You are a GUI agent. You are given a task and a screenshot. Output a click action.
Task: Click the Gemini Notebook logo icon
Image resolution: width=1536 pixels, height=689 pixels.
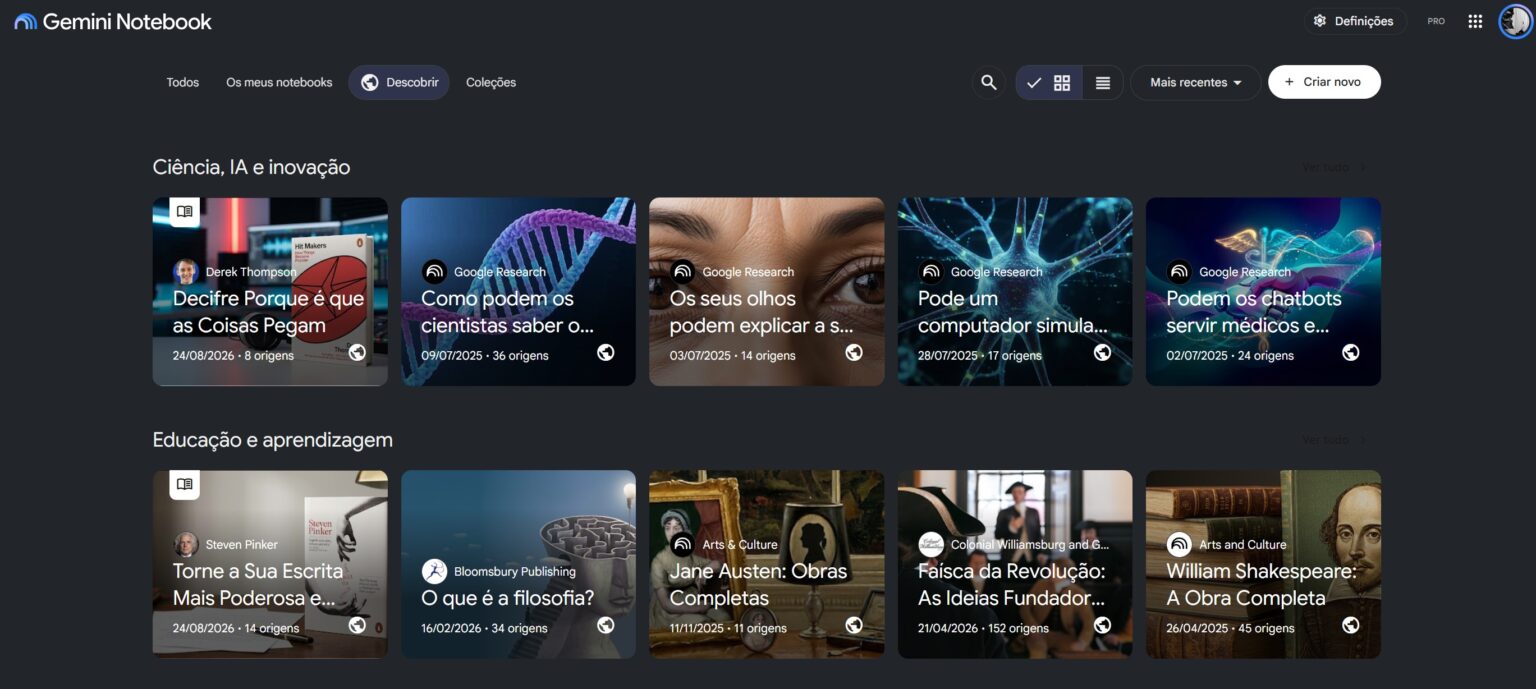coord(26,21)
